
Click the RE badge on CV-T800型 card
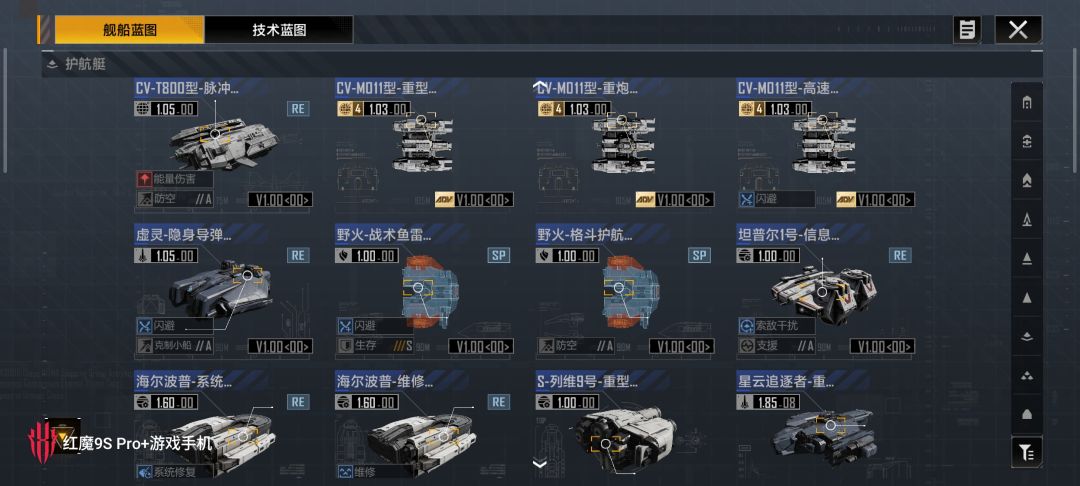click(298, 109)
